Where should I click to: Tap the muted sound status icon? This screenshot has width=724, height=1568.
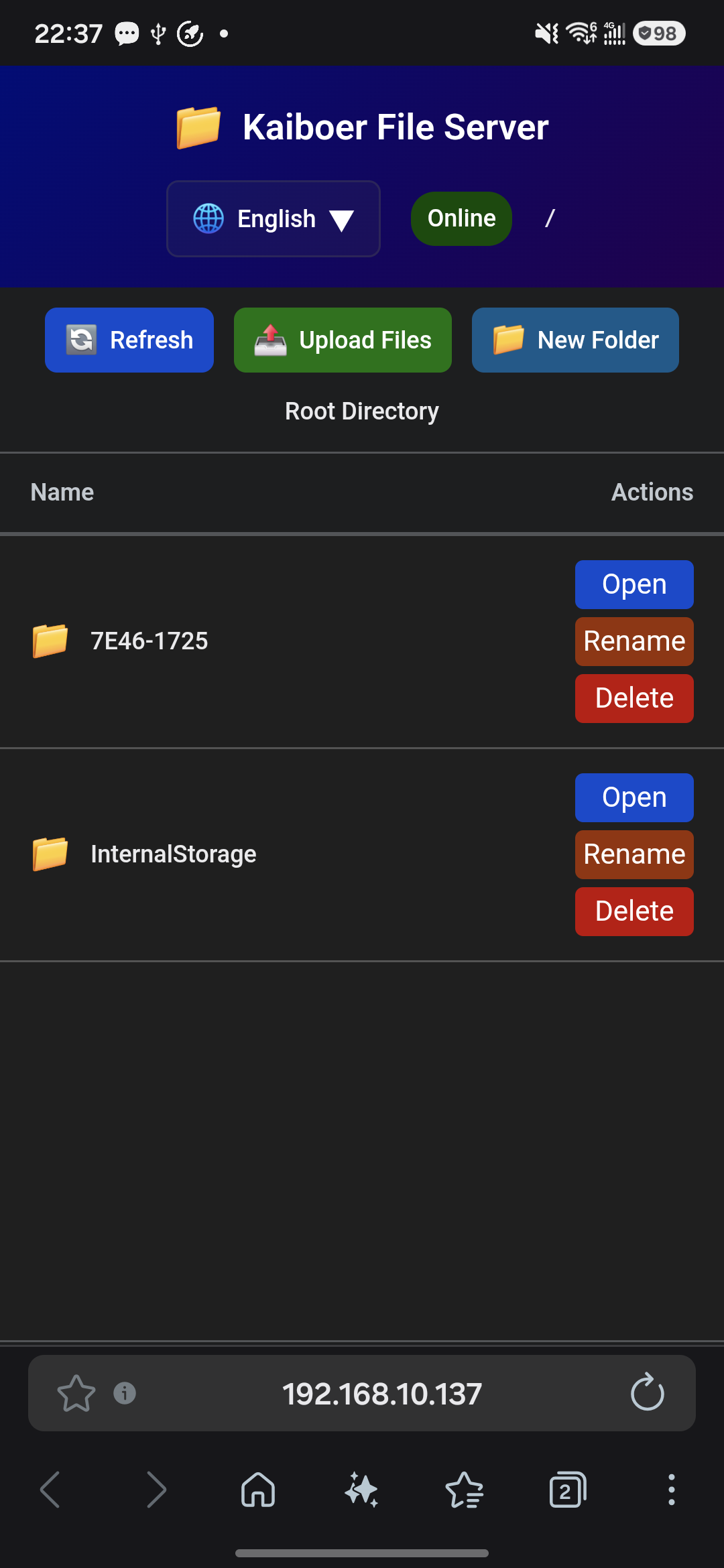coord(547,33)
